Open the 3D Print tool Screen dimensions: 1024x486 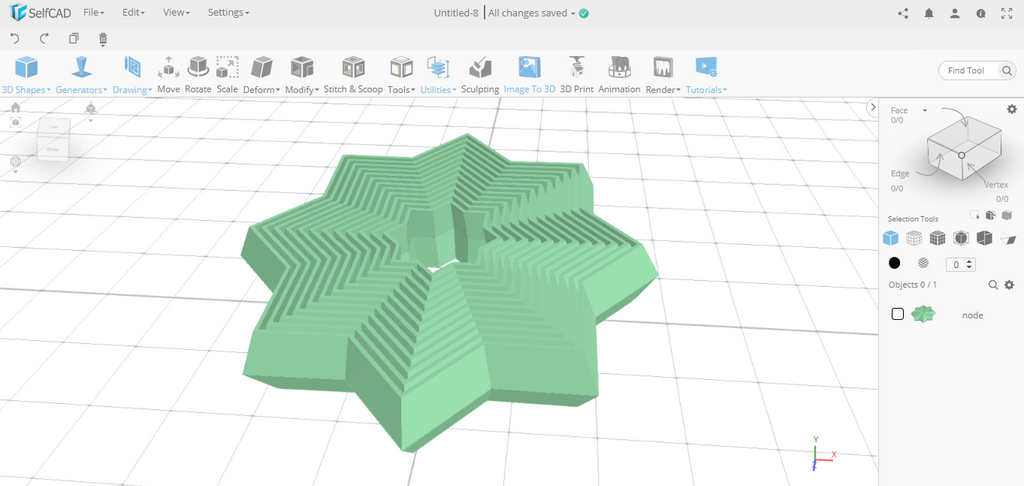tap(577, 75)
